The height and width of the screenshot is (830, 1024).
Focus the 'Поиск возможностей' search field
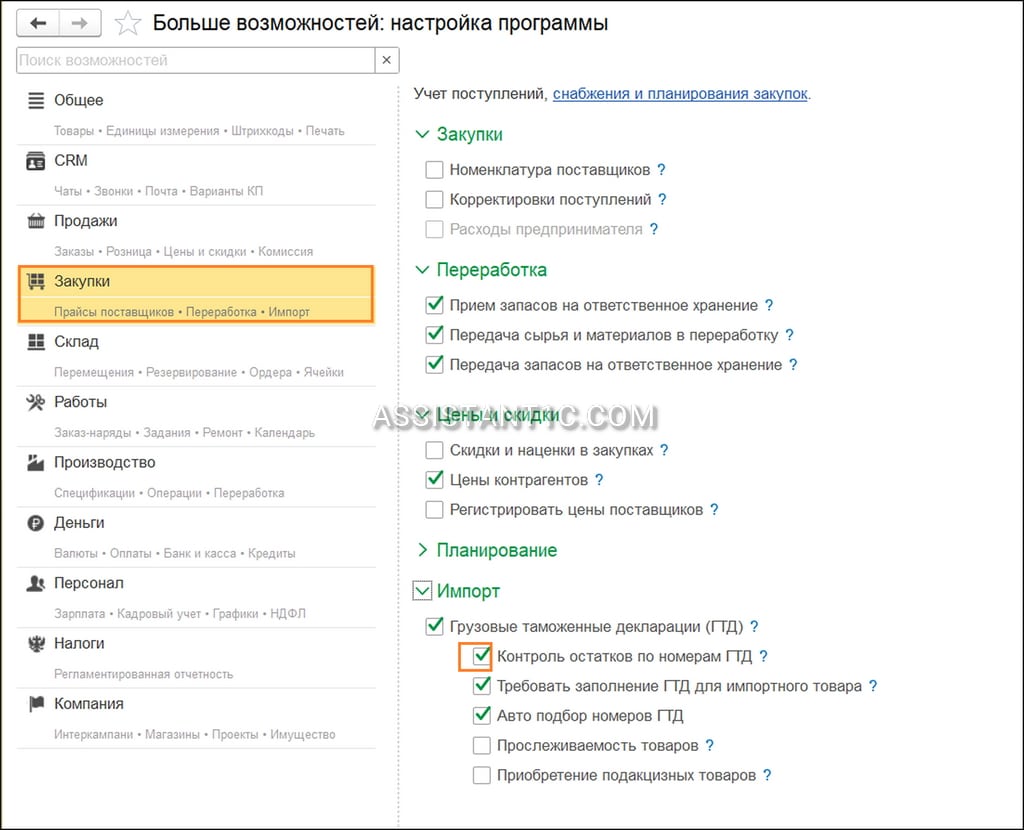coord(196,60)
